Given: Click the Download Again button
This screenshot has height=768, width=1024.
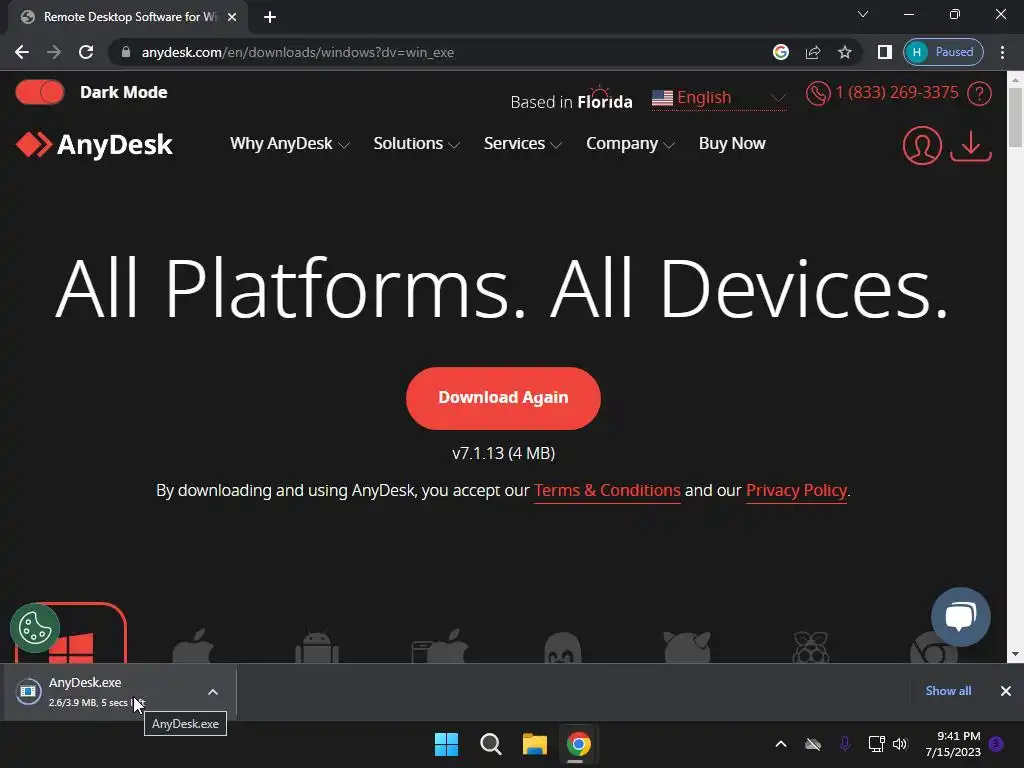Looking at the screenshot, I should pos(503,398).
